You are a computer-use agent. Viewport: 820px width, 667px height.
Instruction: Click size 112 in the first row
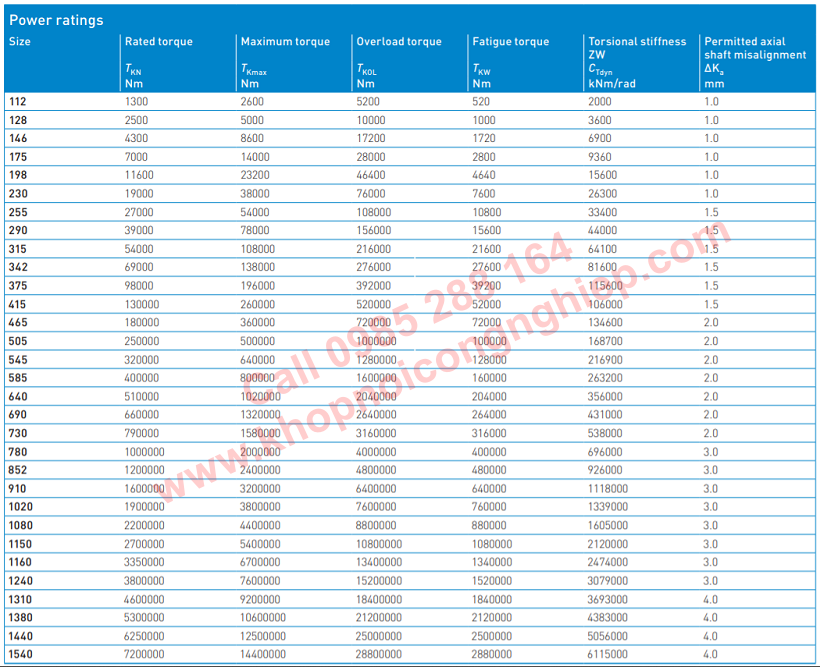point(18,102)
